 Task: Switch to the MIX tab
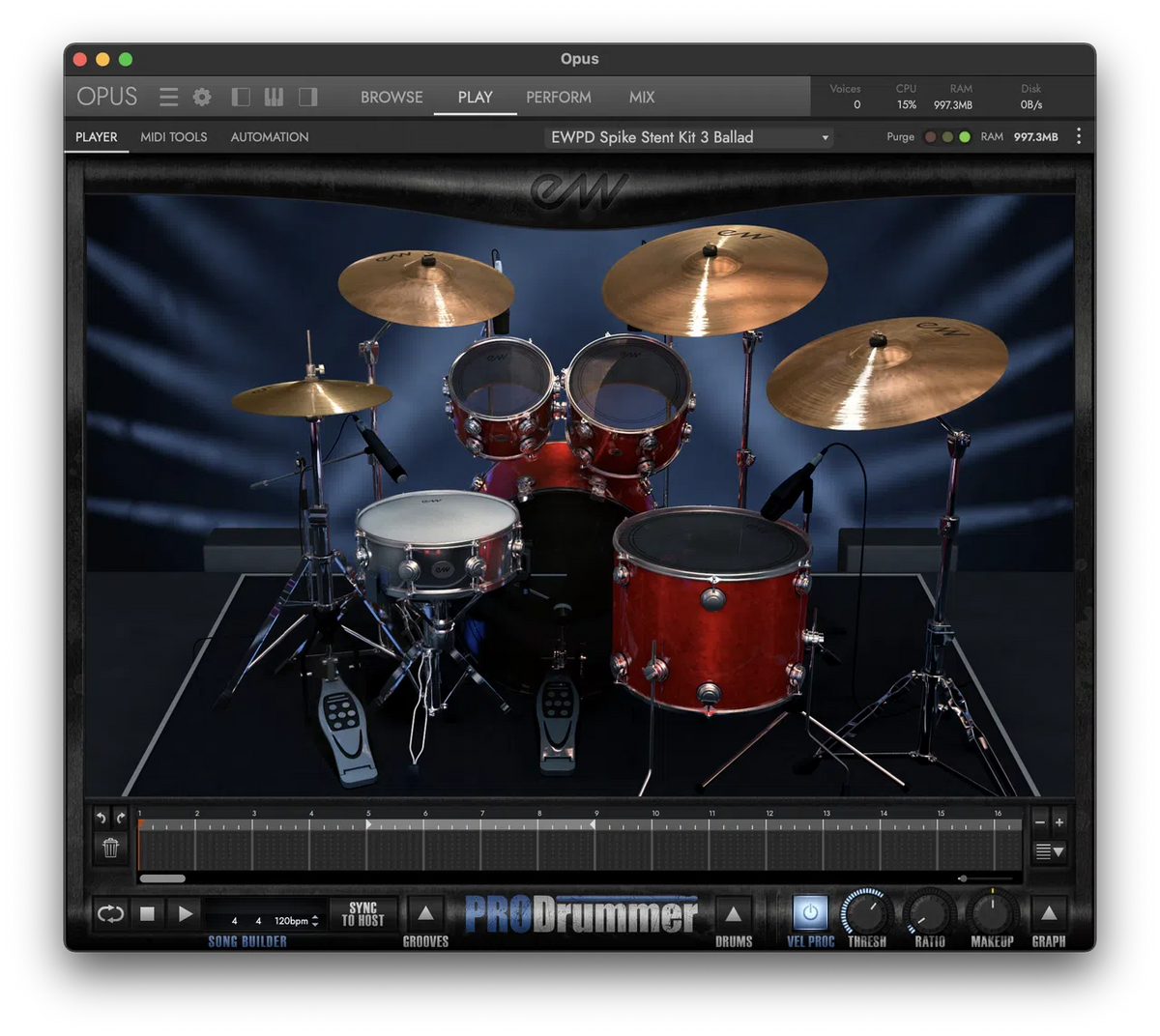[x=641, y=97]
